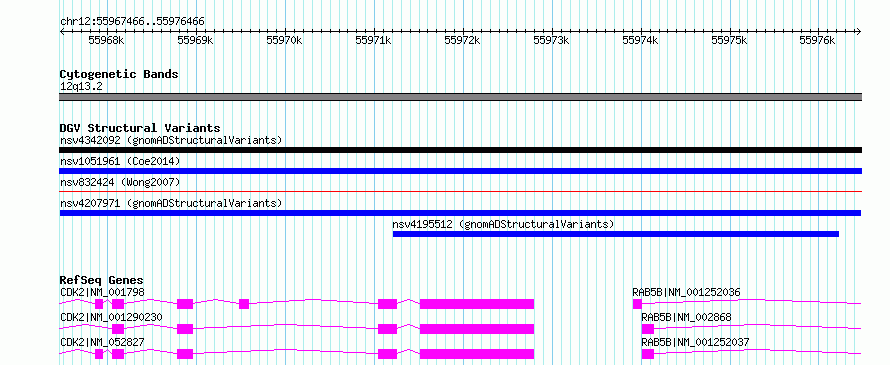Click the first exon of RAB5B NM_001252037
The image size is (890, 365).
648,354
